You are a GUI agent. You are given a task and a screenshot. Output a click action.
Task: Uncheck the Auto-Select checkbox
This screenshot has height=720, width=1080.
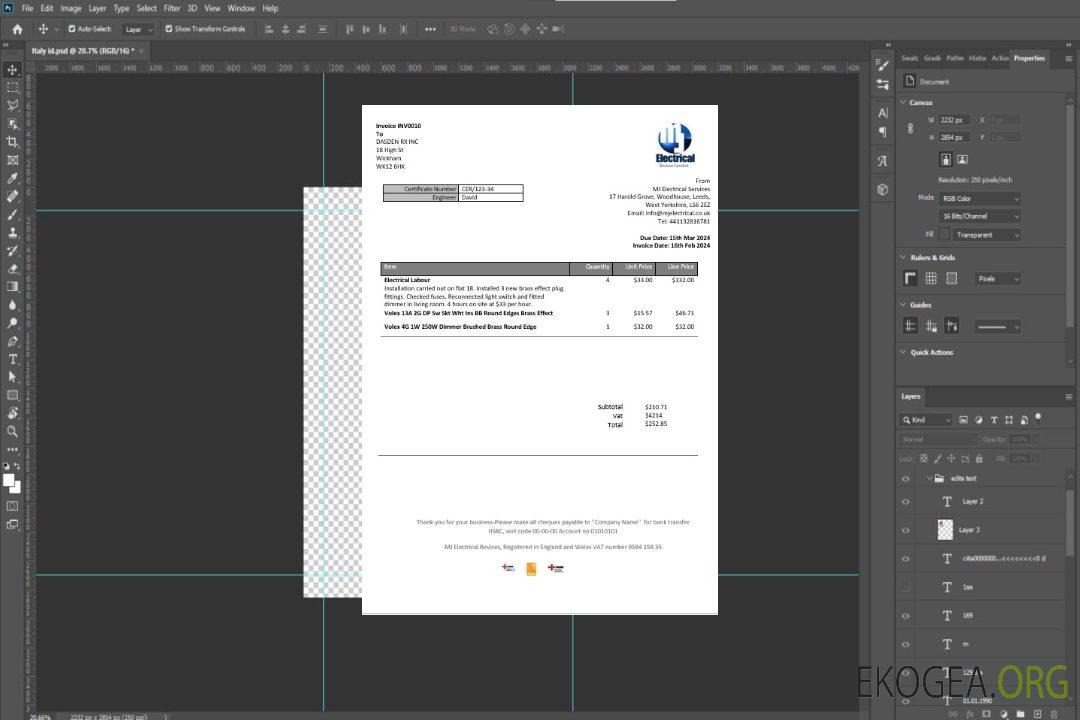(x=70, y=29)
